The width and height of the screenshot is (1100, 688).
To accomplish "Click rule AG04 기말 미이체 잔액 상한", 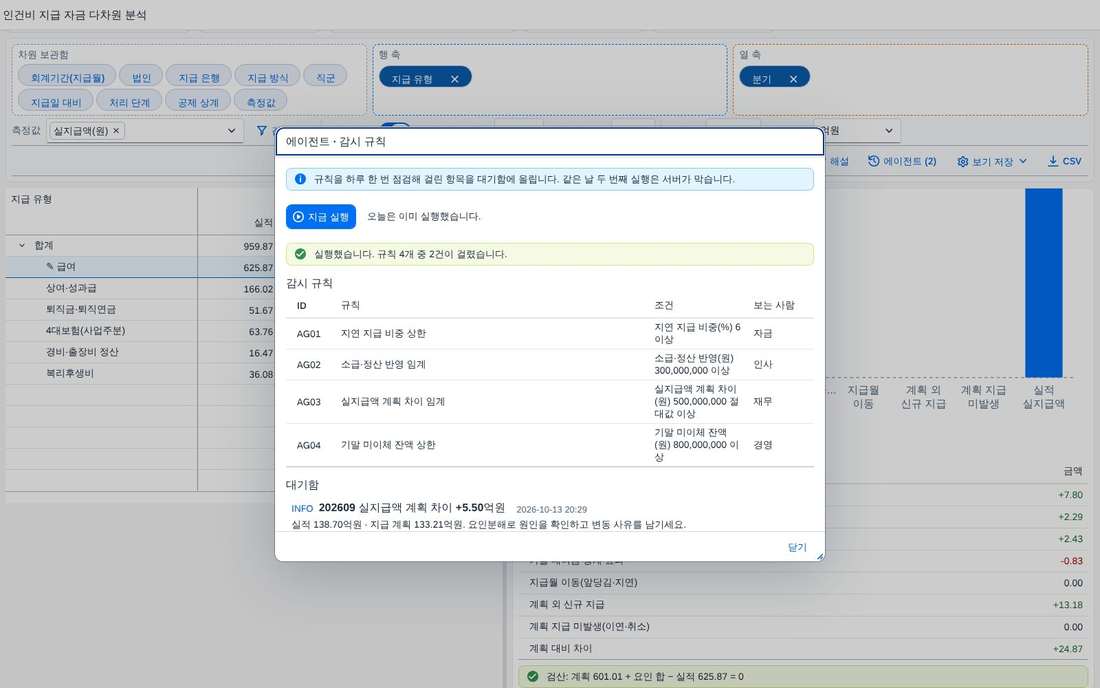I will (x=550, y=445).
